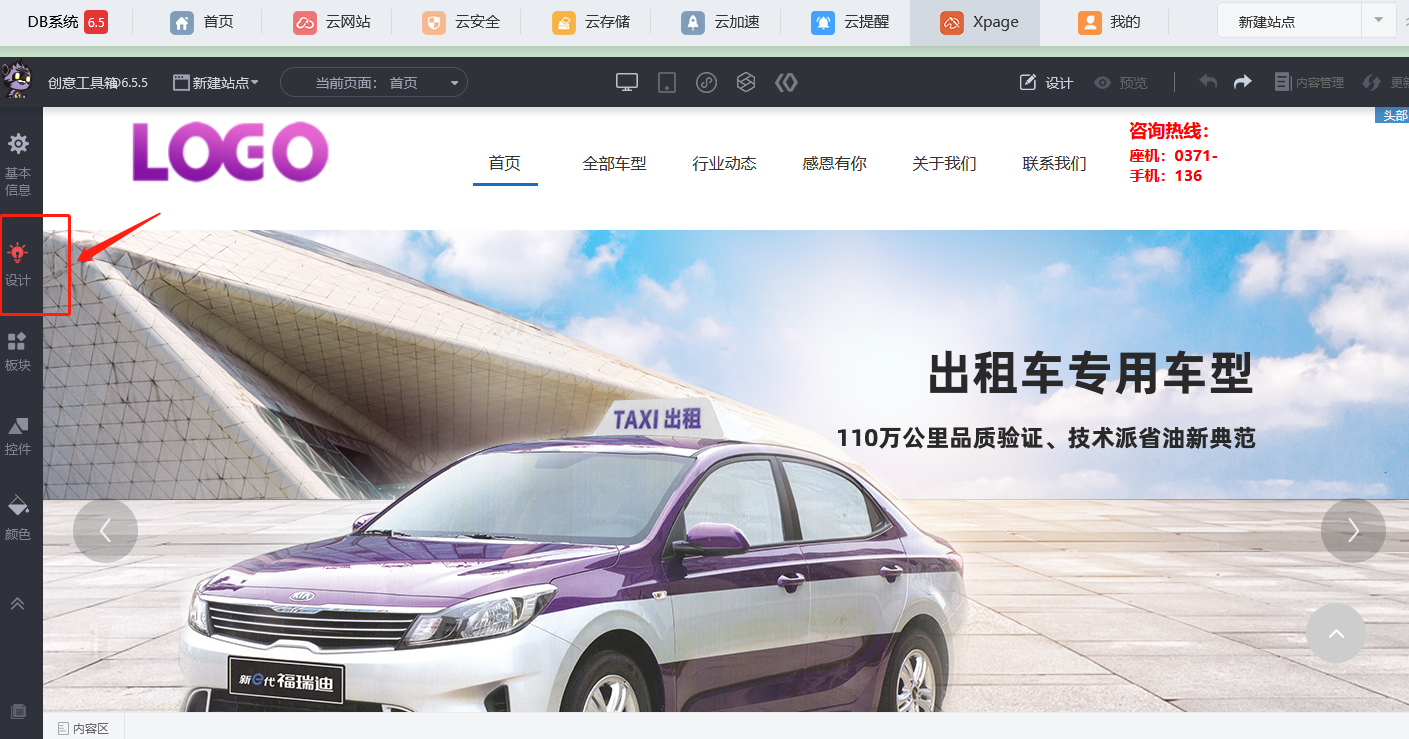Click the undo arrow icon
Image resolution: width=1409 pixels, height=739 pixels.
tap(1208, 82)
